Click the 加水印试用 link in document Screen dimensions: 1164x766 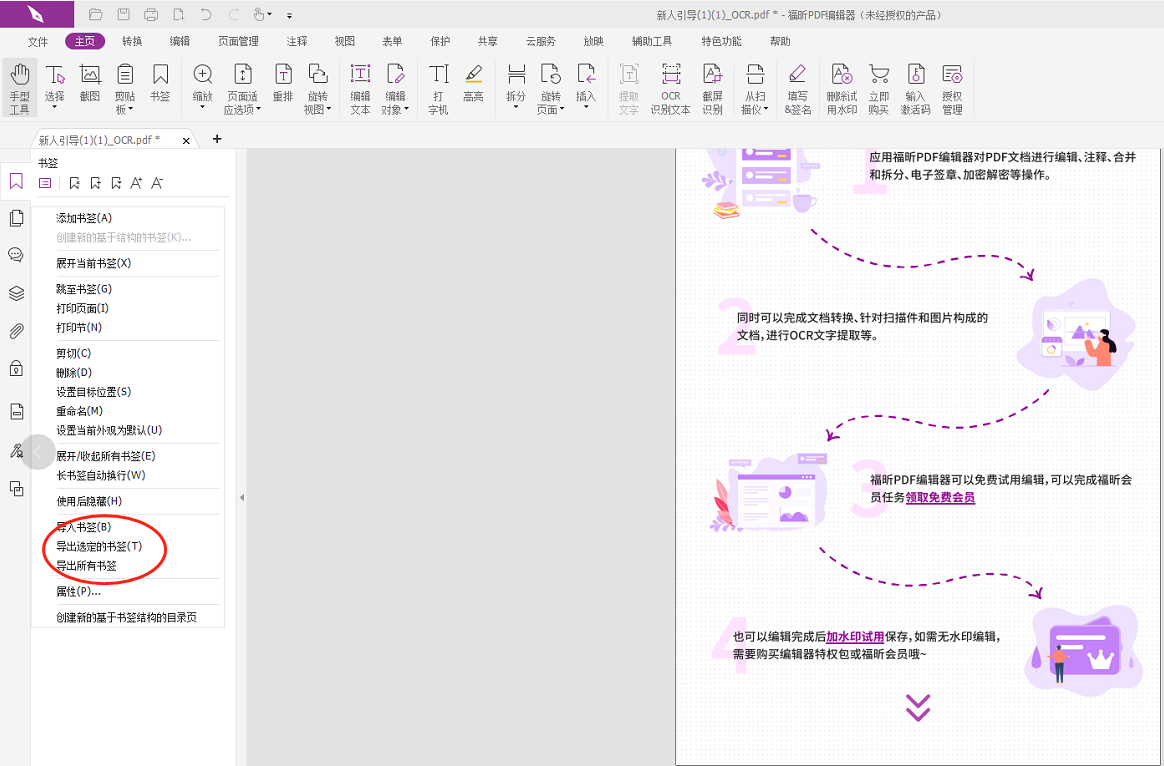pyautogui.click(x=855, y=636)
